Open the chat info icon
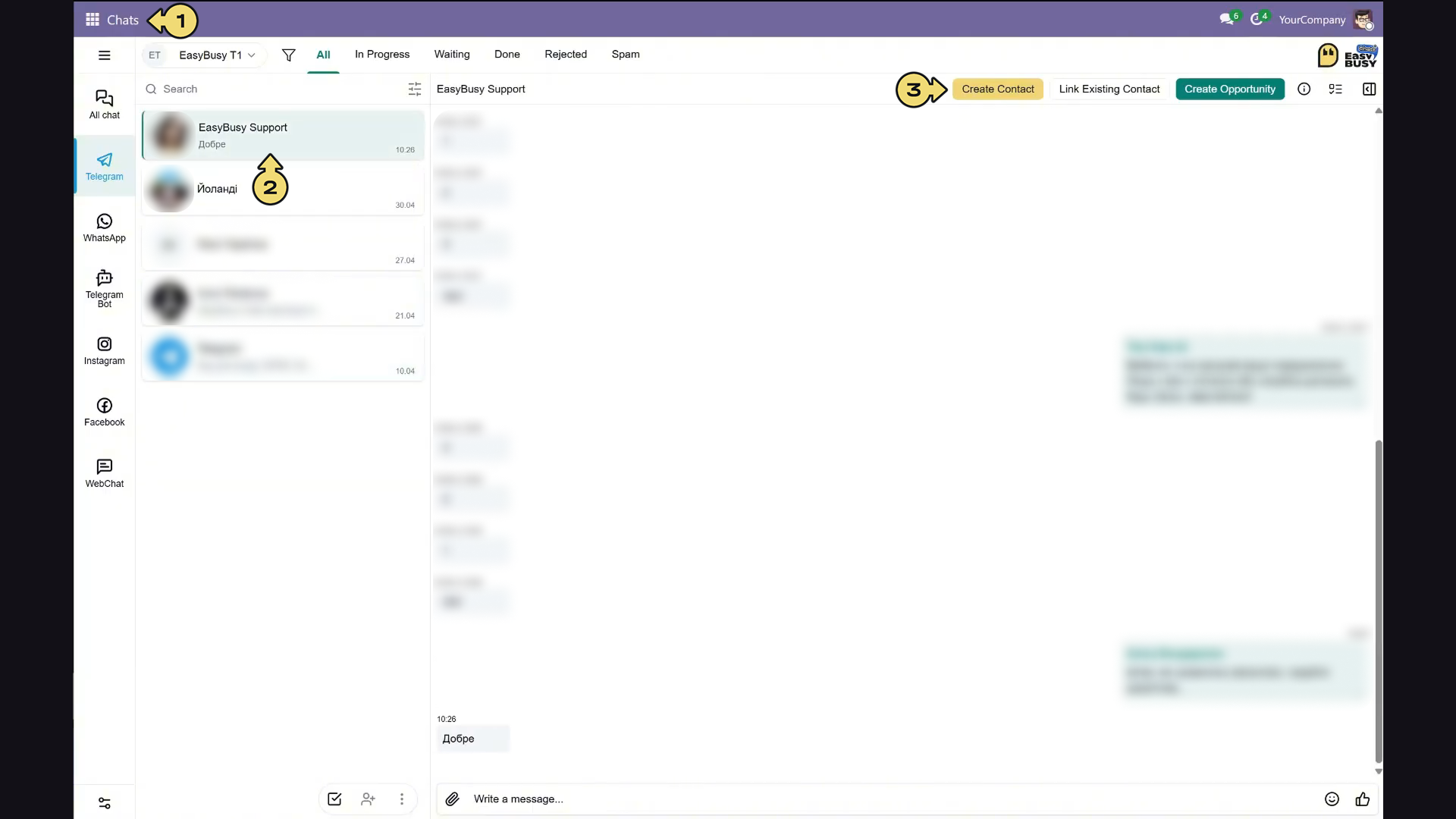Viewport: 1456px width, 819px height. pyautogui.click(x=1304, y=89)
